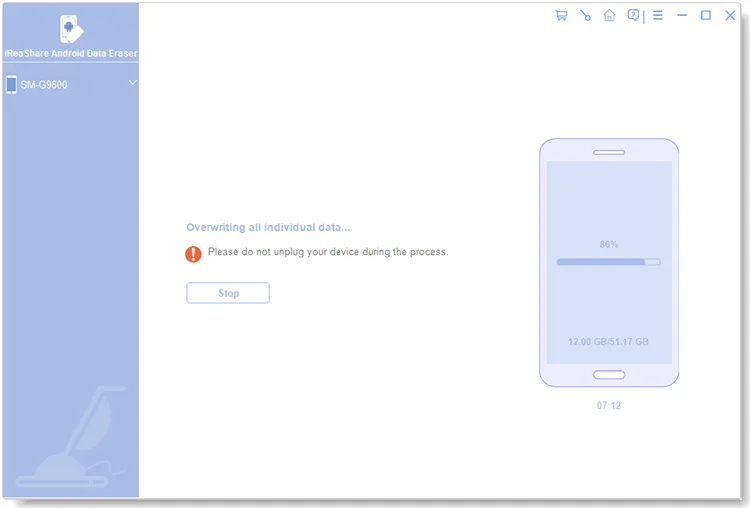The image size is (750, 508).
Task: Click the 'Please do not unplug' warning text
Action: coord(328,252)
